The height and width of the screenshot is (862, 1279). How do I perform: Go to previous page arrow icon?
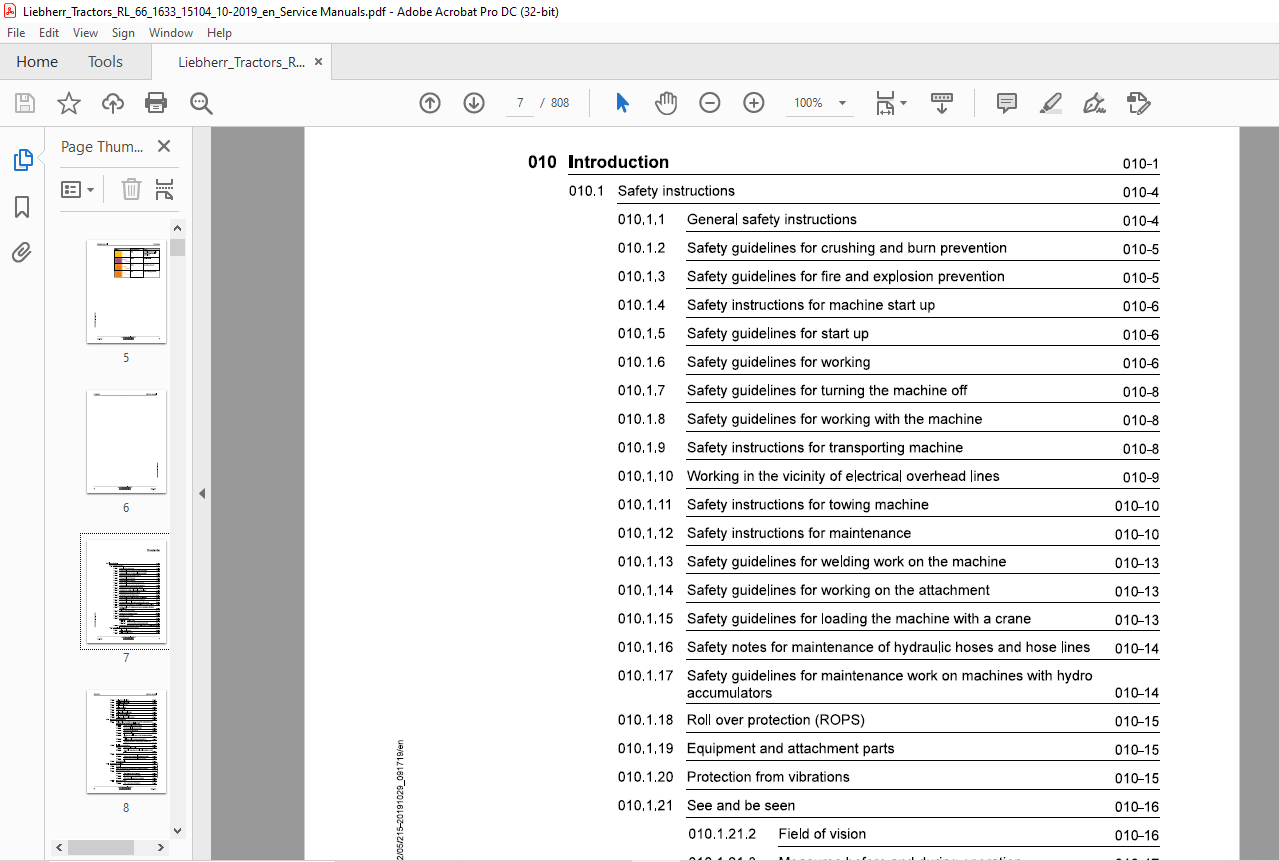pos(430,103)
